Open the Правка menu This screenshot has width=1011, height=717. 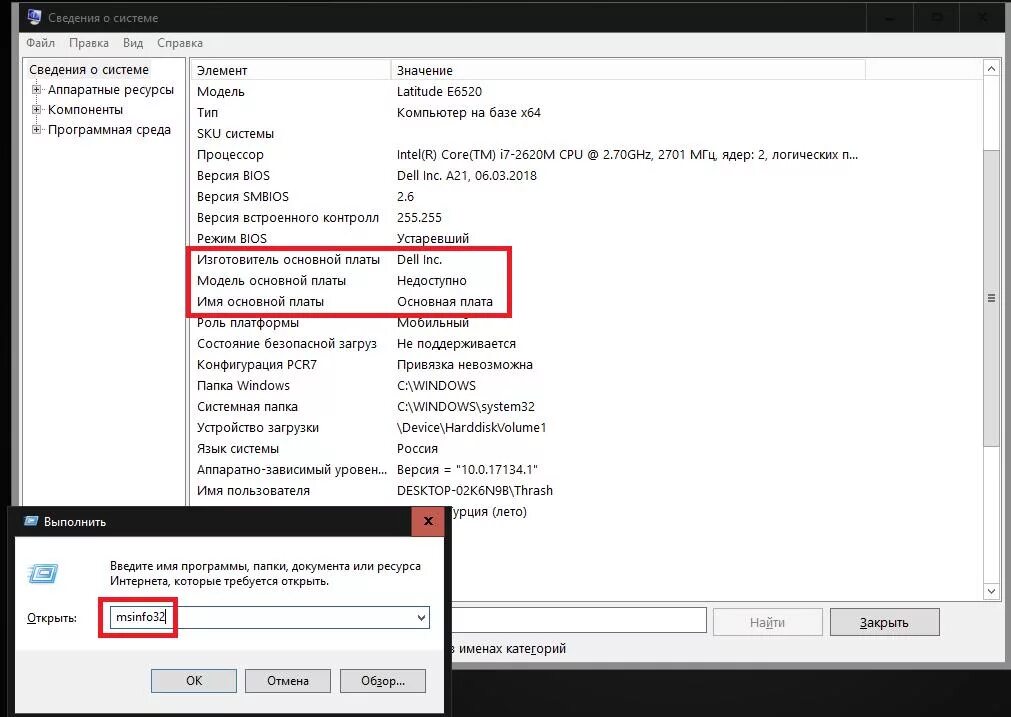click(88, 43)
